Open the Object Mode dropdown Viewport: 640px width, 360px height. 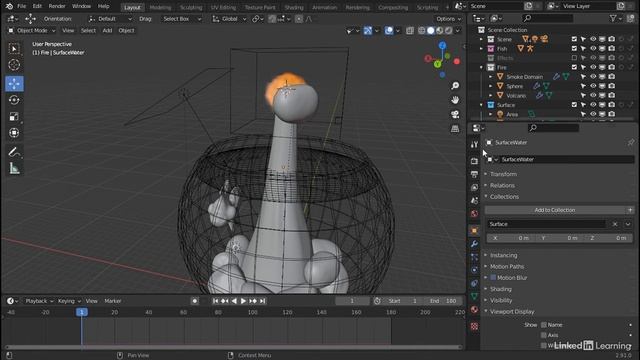pos(31,31)
